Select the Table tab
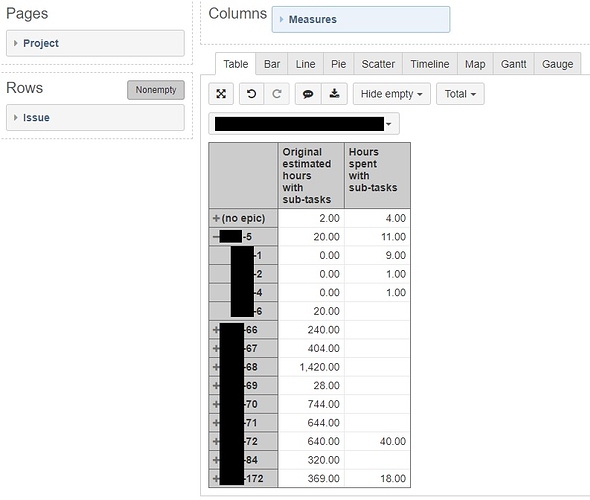 coord(236,64)
